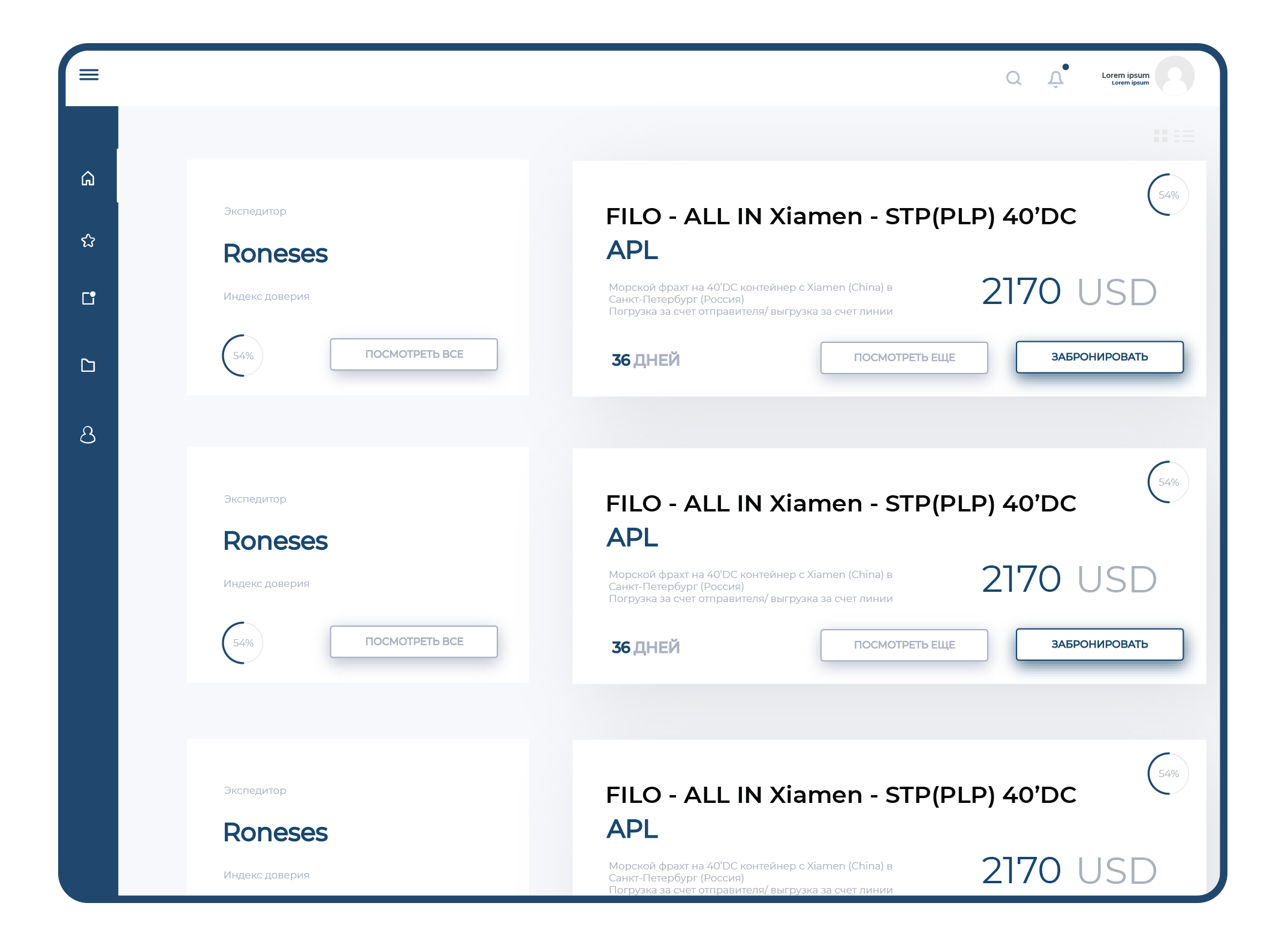Click ЗАБРОНИРОВАТЬ in second freight offer
This screenshot has height=948, width=1288.
(1100, 644)
